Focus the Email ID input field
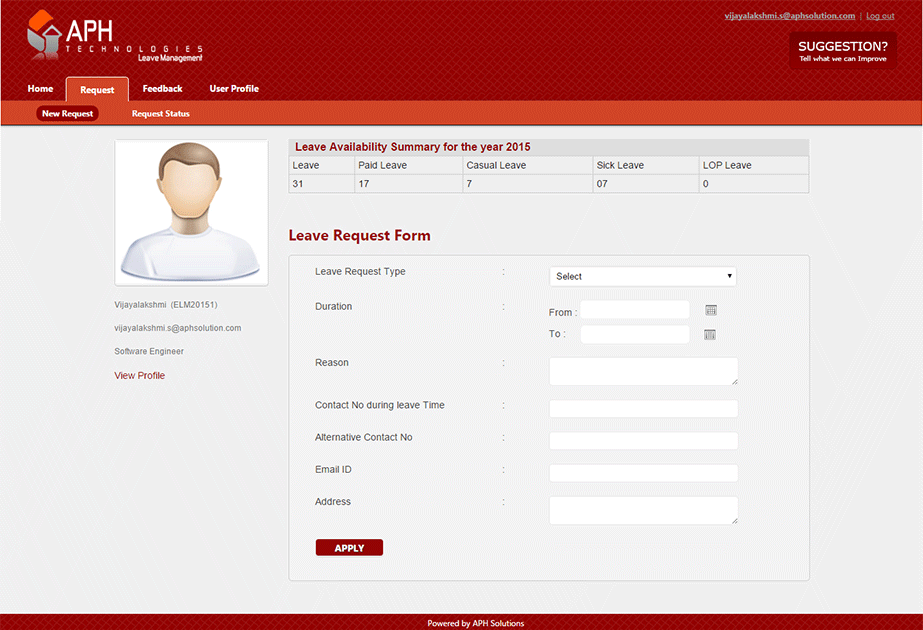 pyautogui.click(x=643, y=473)
